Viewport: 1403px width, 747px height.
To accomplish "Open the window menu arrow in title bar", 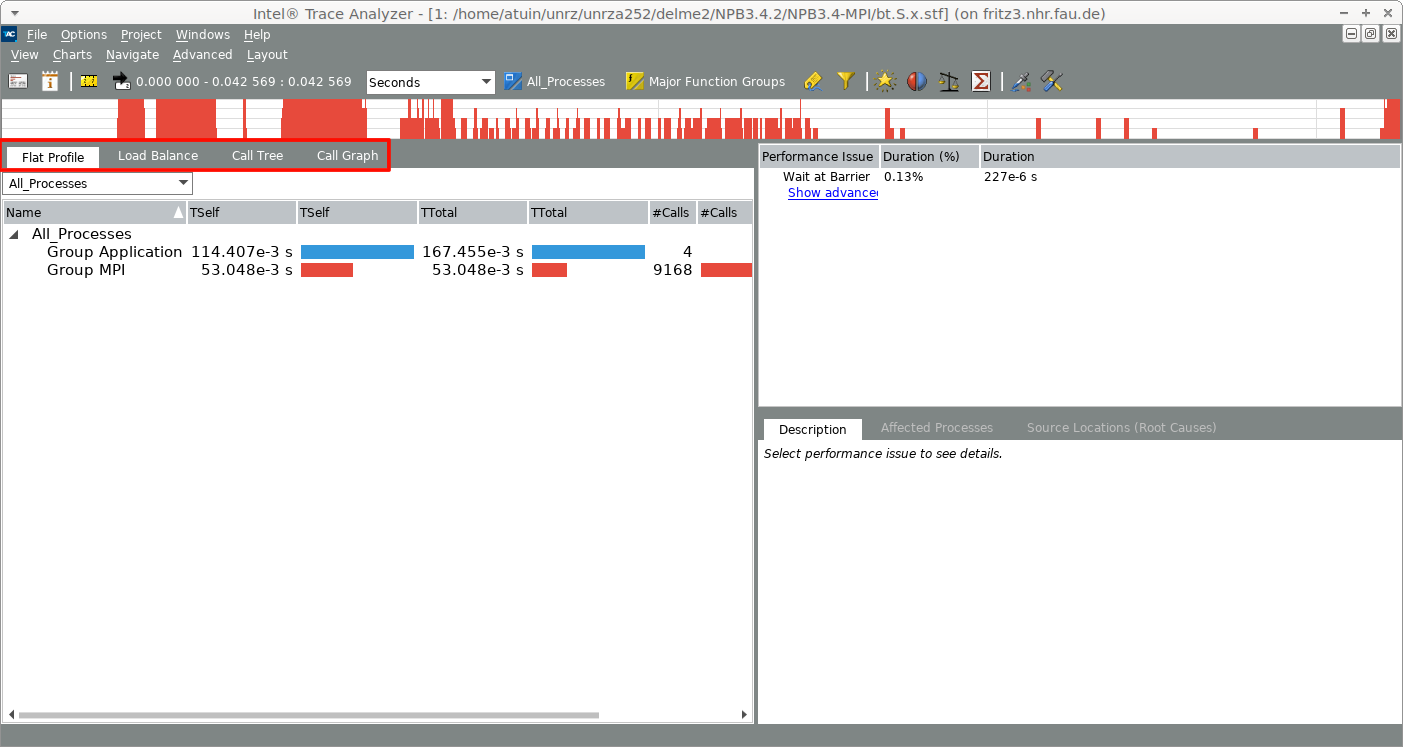I will [x=13, y=13].
